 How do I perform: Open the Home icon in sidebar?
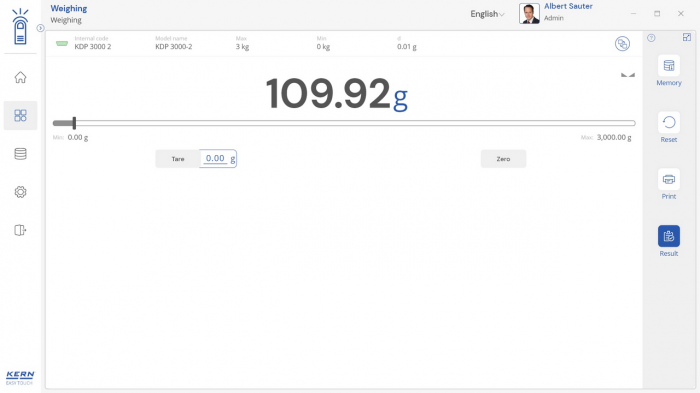pos(20,77)
